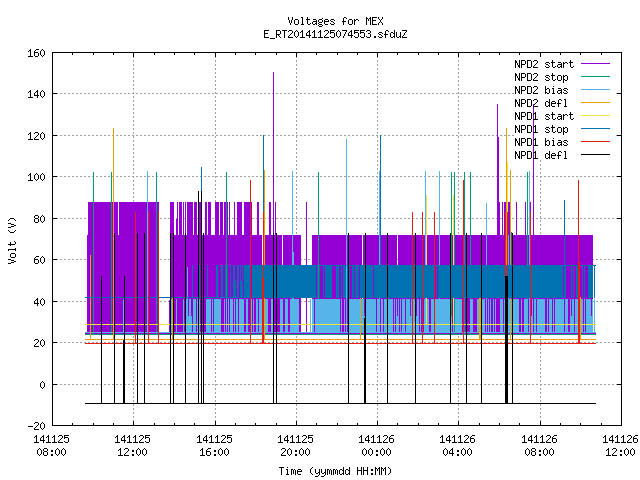Screen dimensions: 640x480
Task: Click the NPD1 start legend label
Action: click(x=544, y=116)
